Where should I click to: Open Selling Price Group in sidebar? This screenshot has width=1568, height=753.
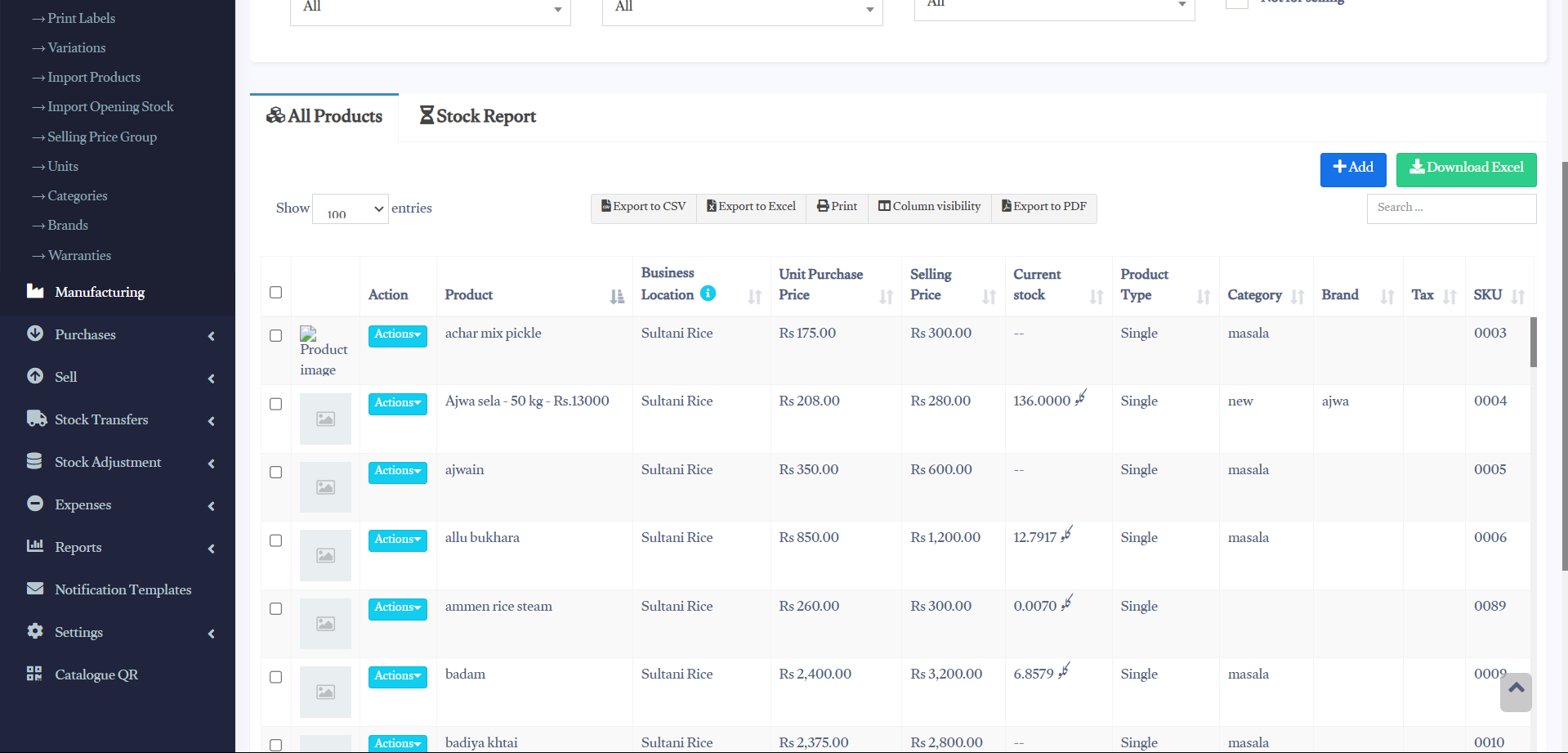pos(101,137)
